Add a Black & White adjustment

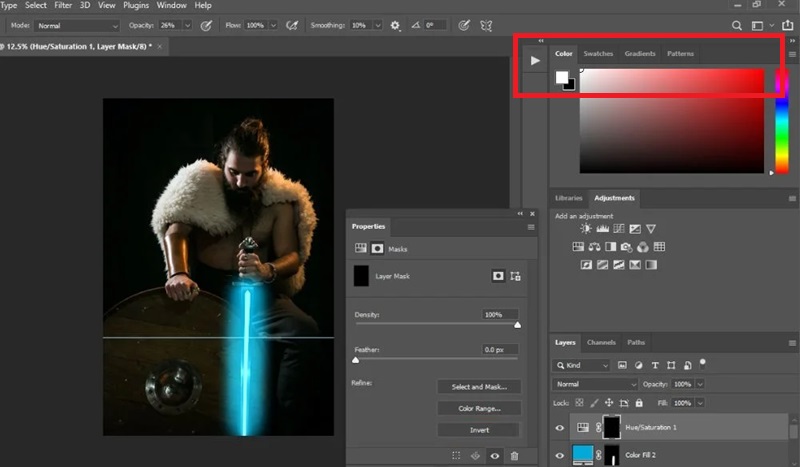coord(610,247)
